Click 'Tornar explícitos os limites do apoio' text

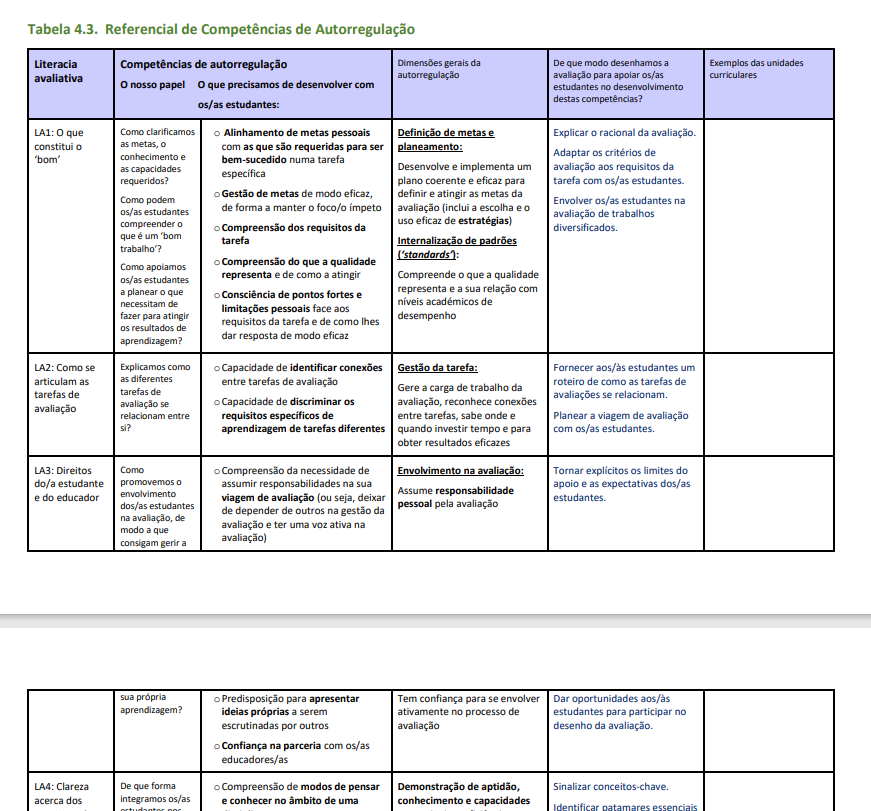pyautogui.click(x=622, y=484)
